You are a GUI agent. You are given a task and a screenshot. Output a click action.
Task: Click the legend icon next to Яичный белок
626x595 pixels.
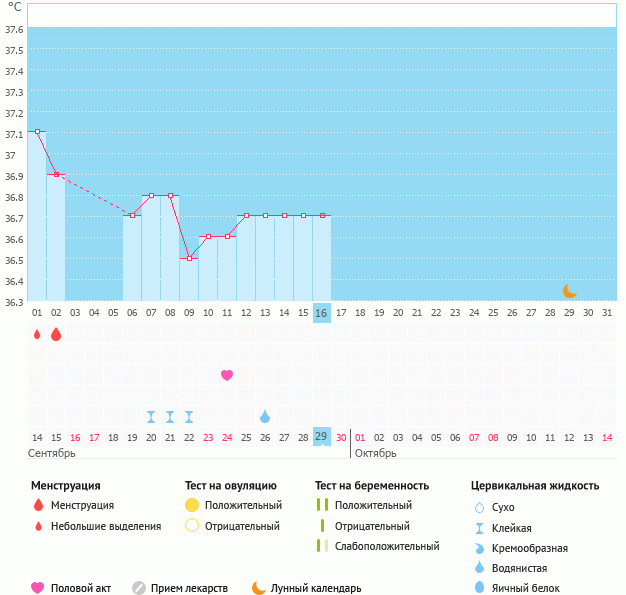coord(481,588)
